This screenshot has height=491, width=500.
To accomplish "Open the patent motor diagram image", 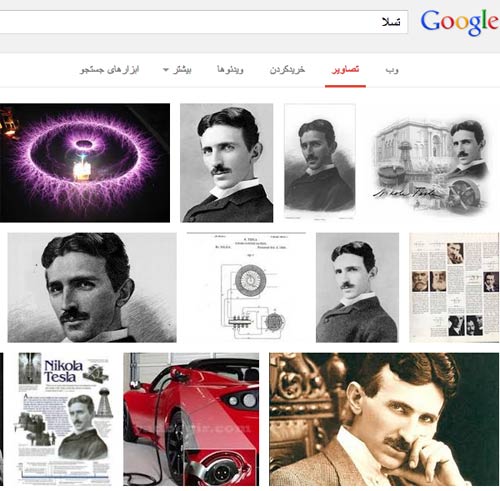I will point(246,287).
